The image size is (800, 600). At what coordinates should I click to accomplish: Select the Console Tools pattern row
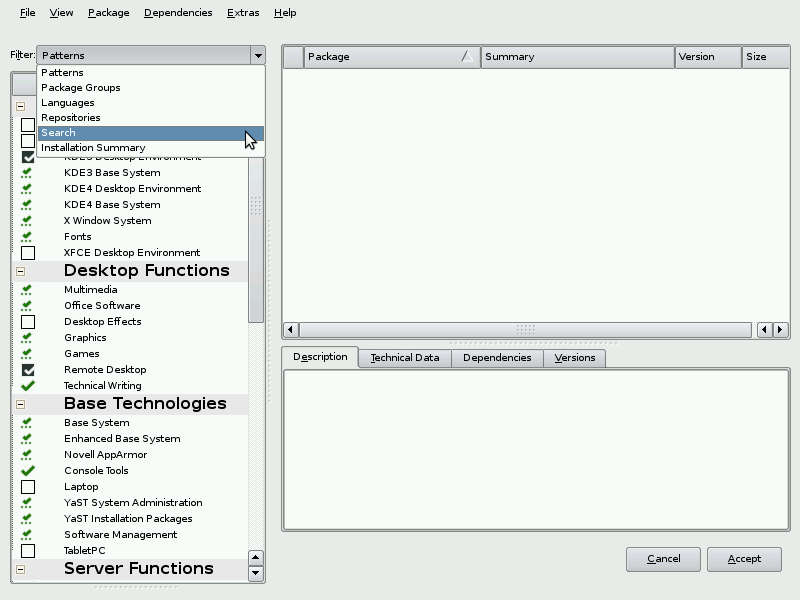tap(130, 471)
